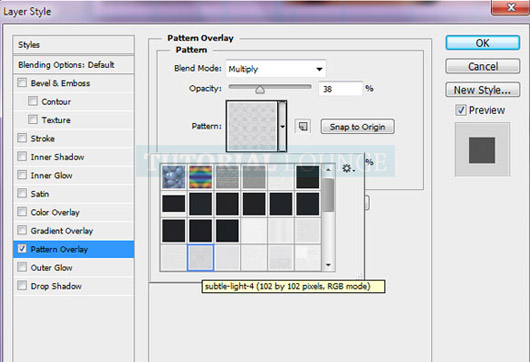Open the Blend Mode Multiply dropdown
Image resolution: width=530 pixels, height=362 pixels.
(276, 69)
